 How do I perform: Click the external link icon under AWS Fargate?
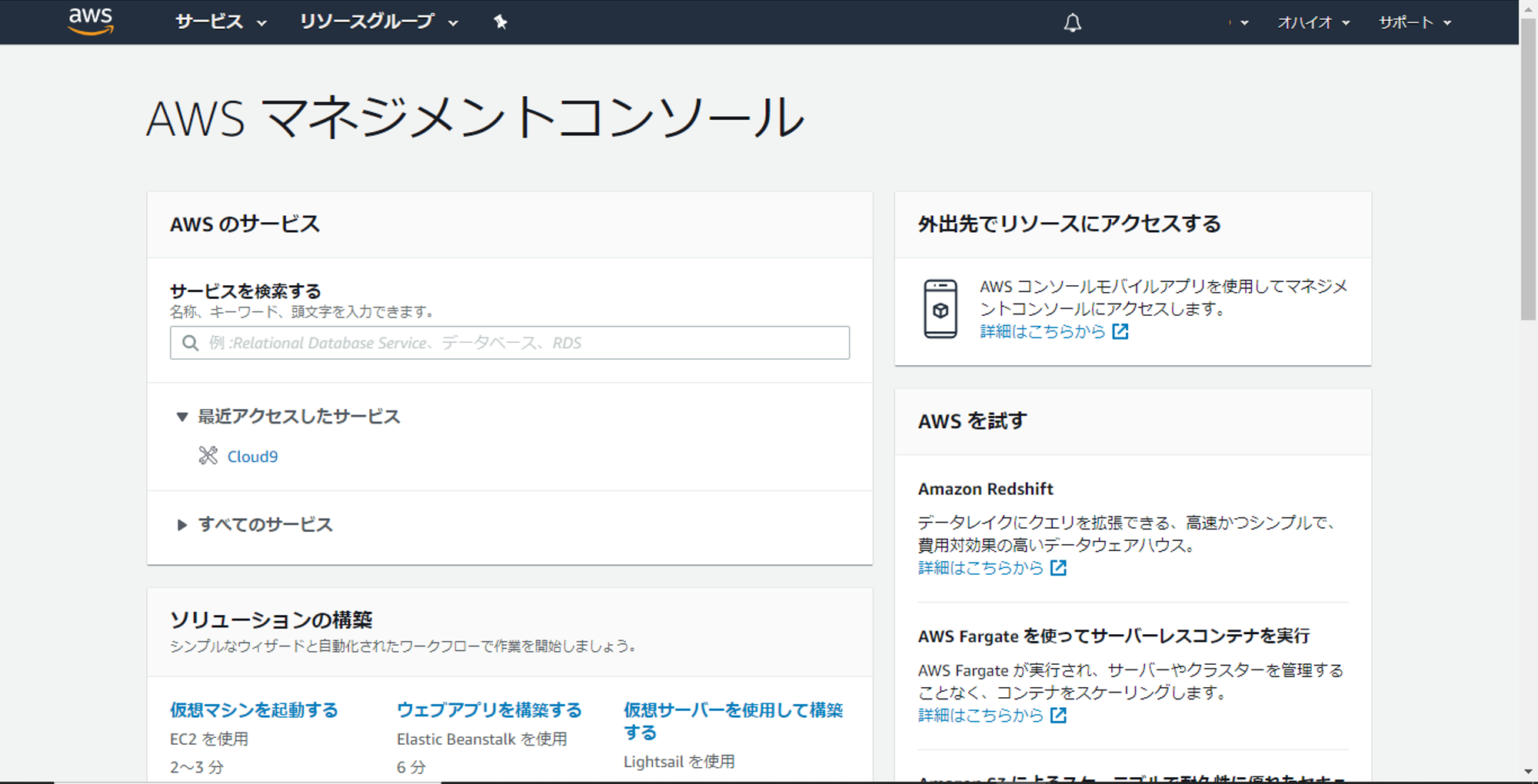1058,716
